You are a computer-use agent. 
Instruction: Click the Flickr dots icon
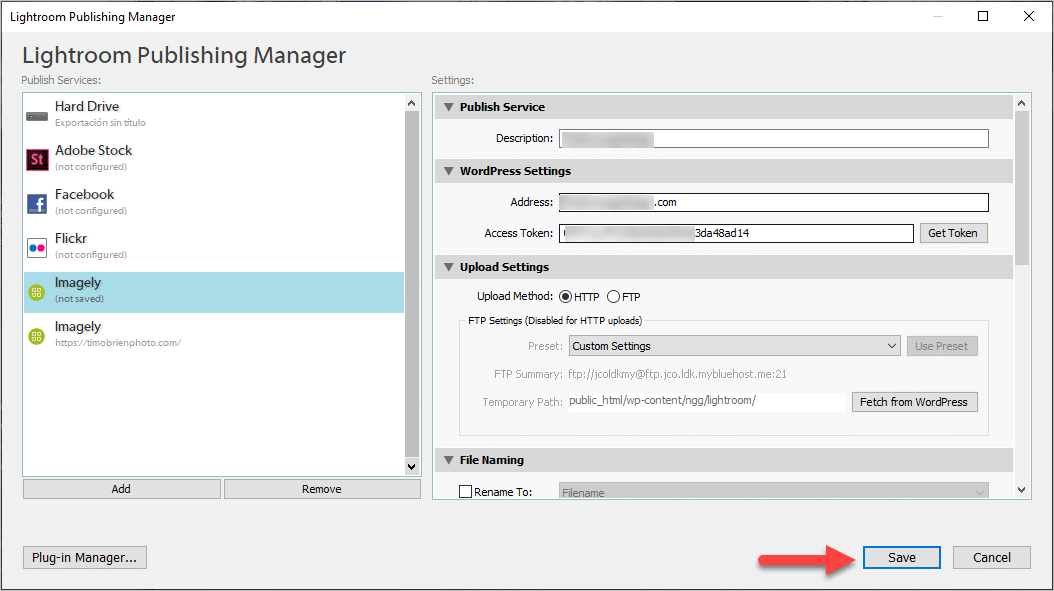[x=37, y=247]
